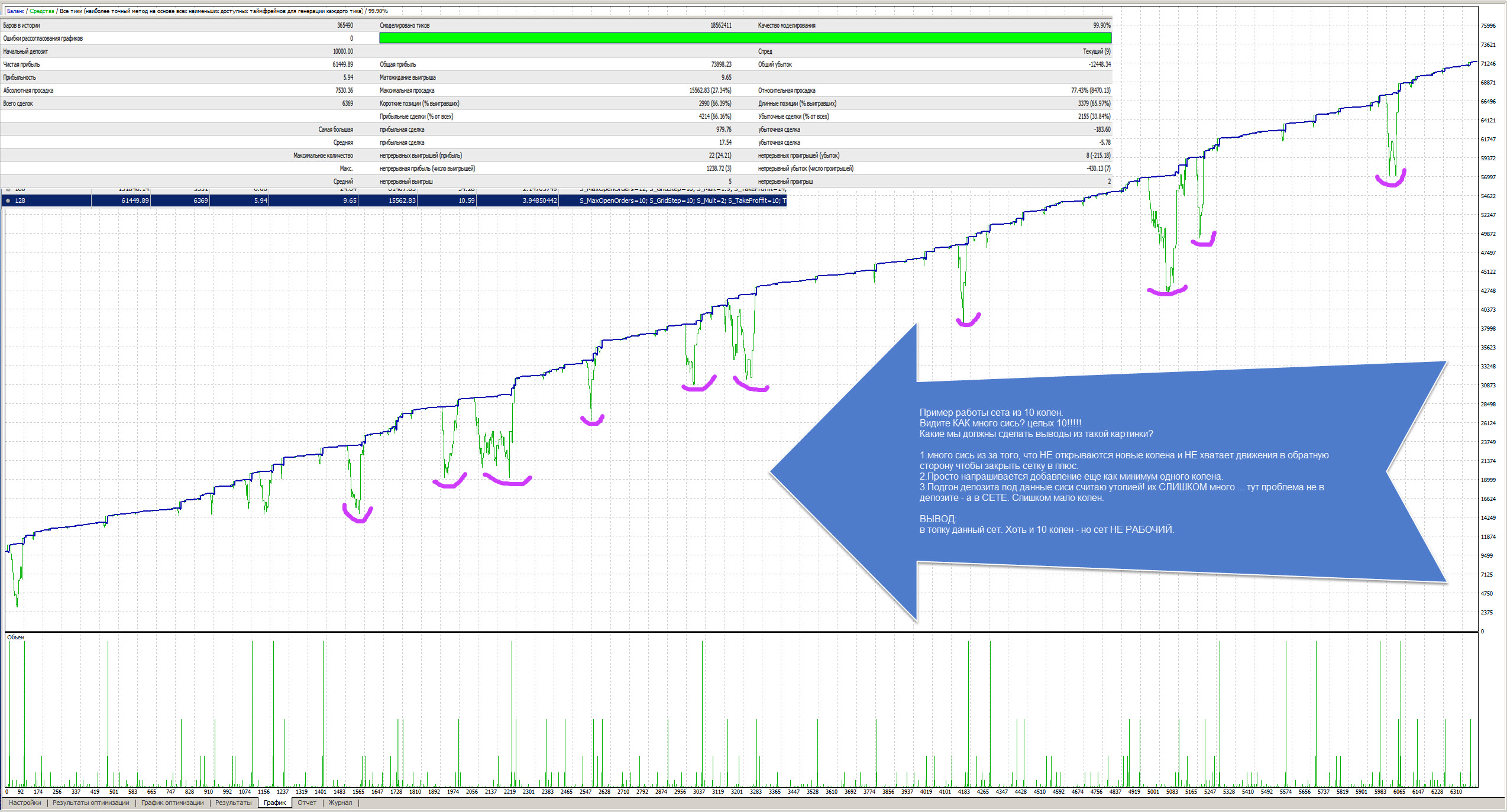Click the consecutive losses value 8 (-215.18)

(x=1098, y=156)
